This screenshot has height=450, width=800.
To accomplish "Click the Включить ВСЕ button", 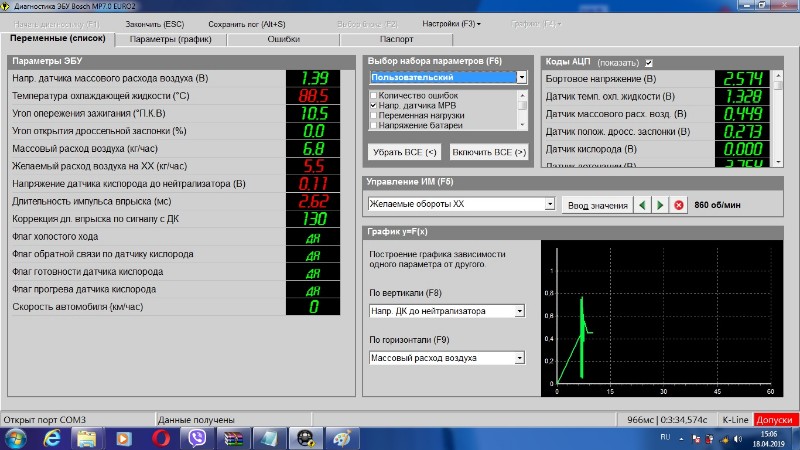I will pyautogui.click(x=489, y=152).
